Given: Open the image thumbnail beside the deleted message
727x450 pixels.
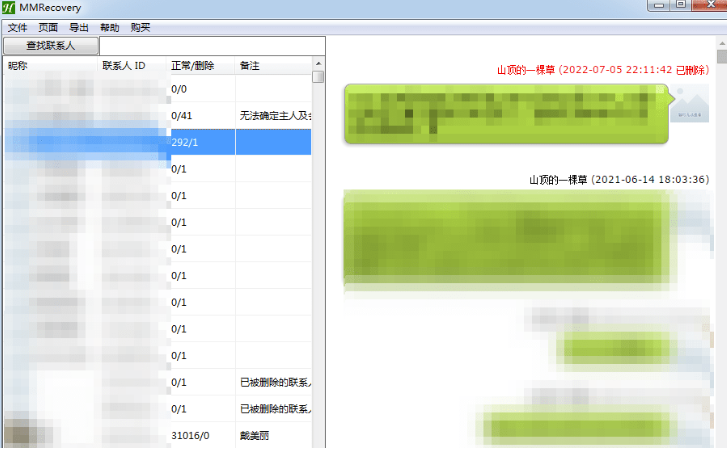Looking at the screenshot, I should [x=690, y=104].
